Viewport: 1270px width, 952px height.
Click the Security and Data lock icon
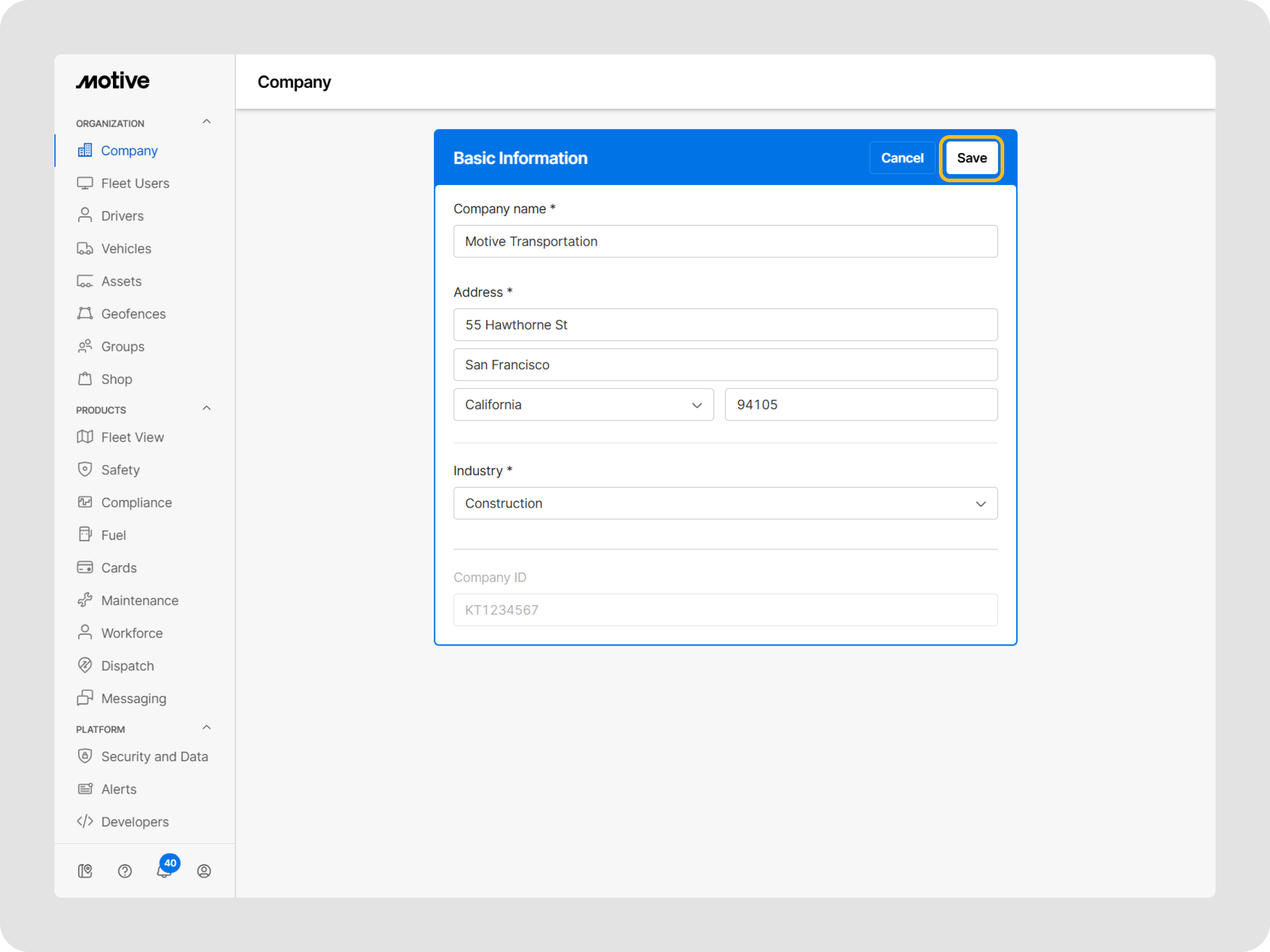click(x=85, y=756)
